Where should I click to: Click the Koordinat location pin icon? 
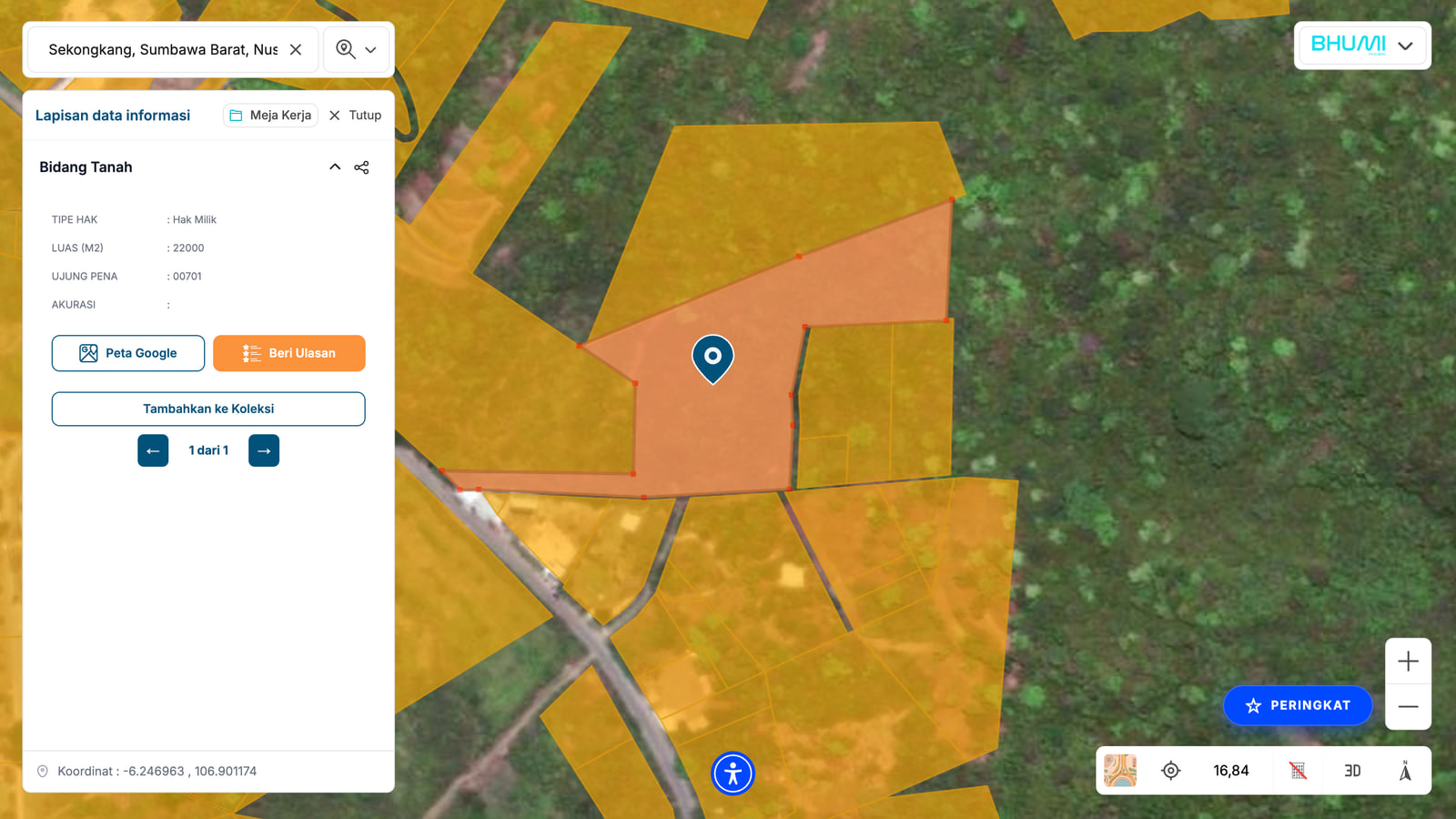(x=42, y=772)
